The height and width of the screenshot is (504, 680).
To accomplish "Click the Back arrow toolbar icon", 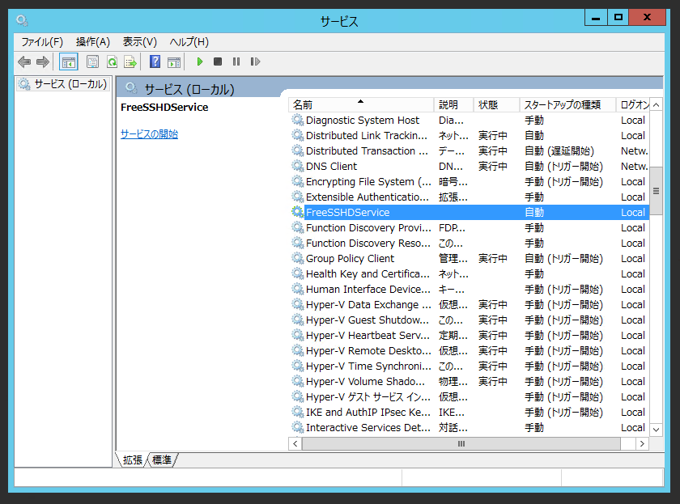I will [24, 62].
